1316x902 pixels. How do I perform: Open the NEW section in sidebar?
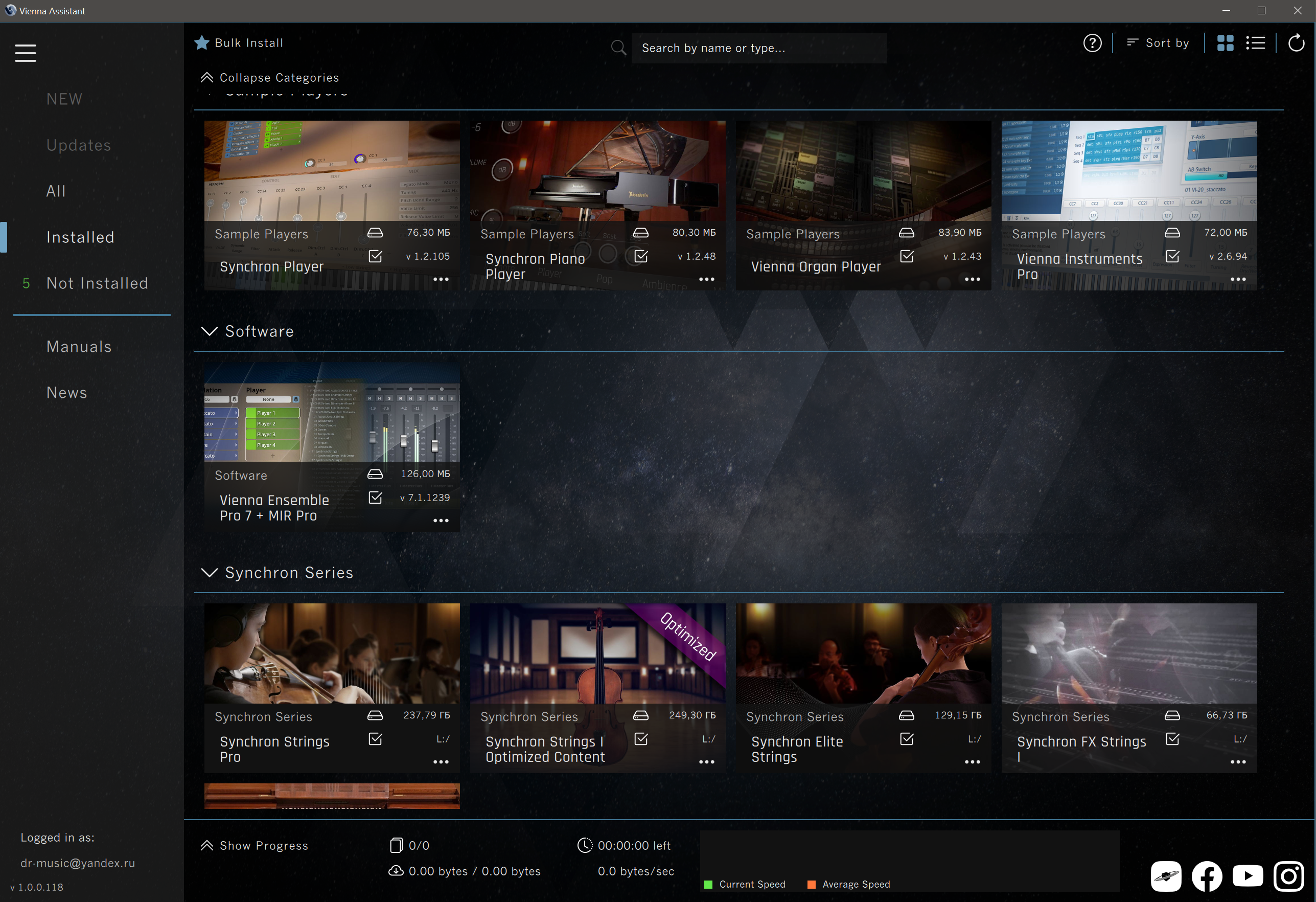(x=64, y=99)
